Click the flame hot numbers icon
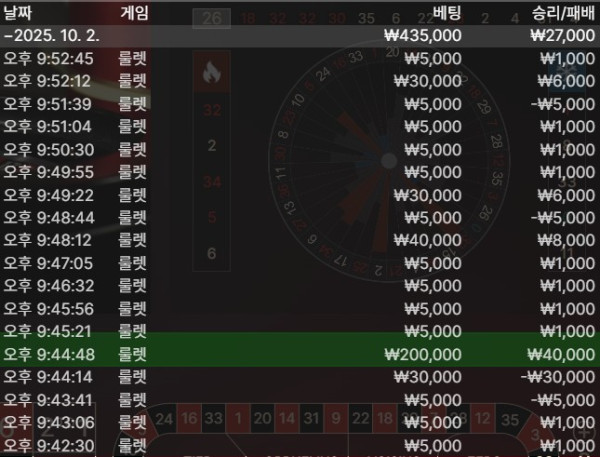Image resolution: width=600 pixels, height=457 pixels. [x=212, y=72]
